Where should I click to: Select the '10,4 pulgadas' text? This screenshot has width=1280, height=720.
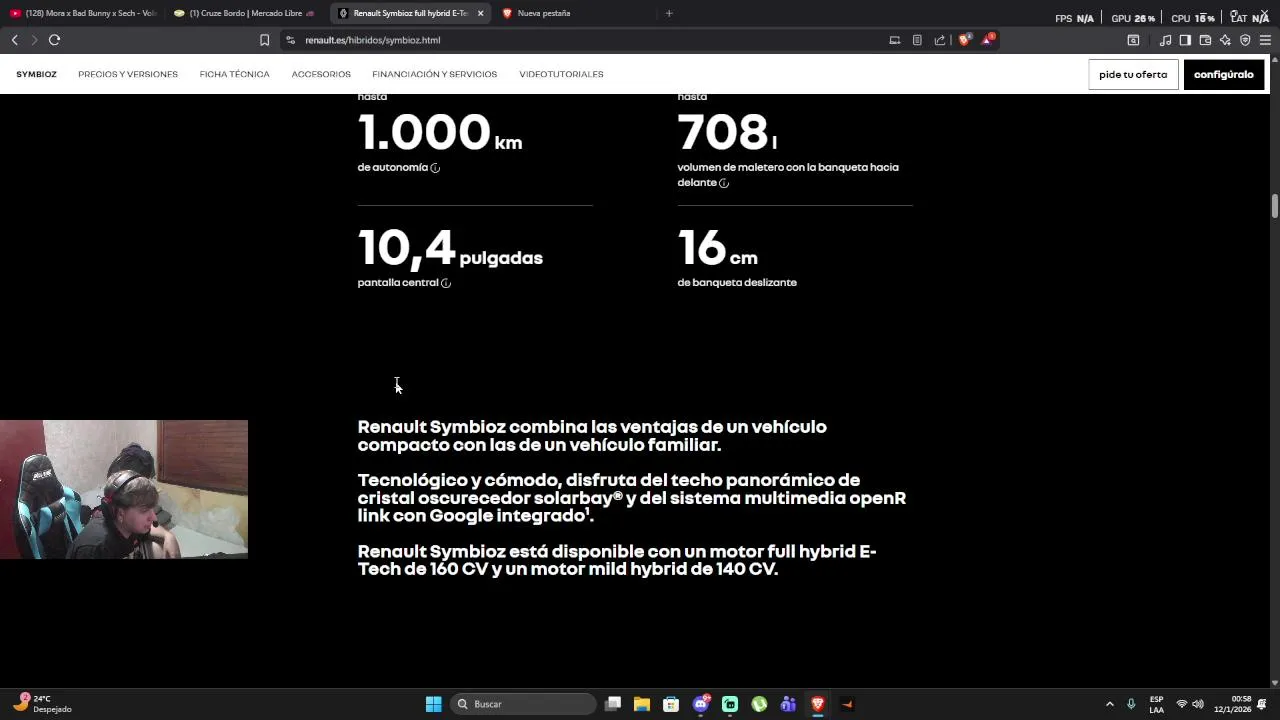(450, 249)
